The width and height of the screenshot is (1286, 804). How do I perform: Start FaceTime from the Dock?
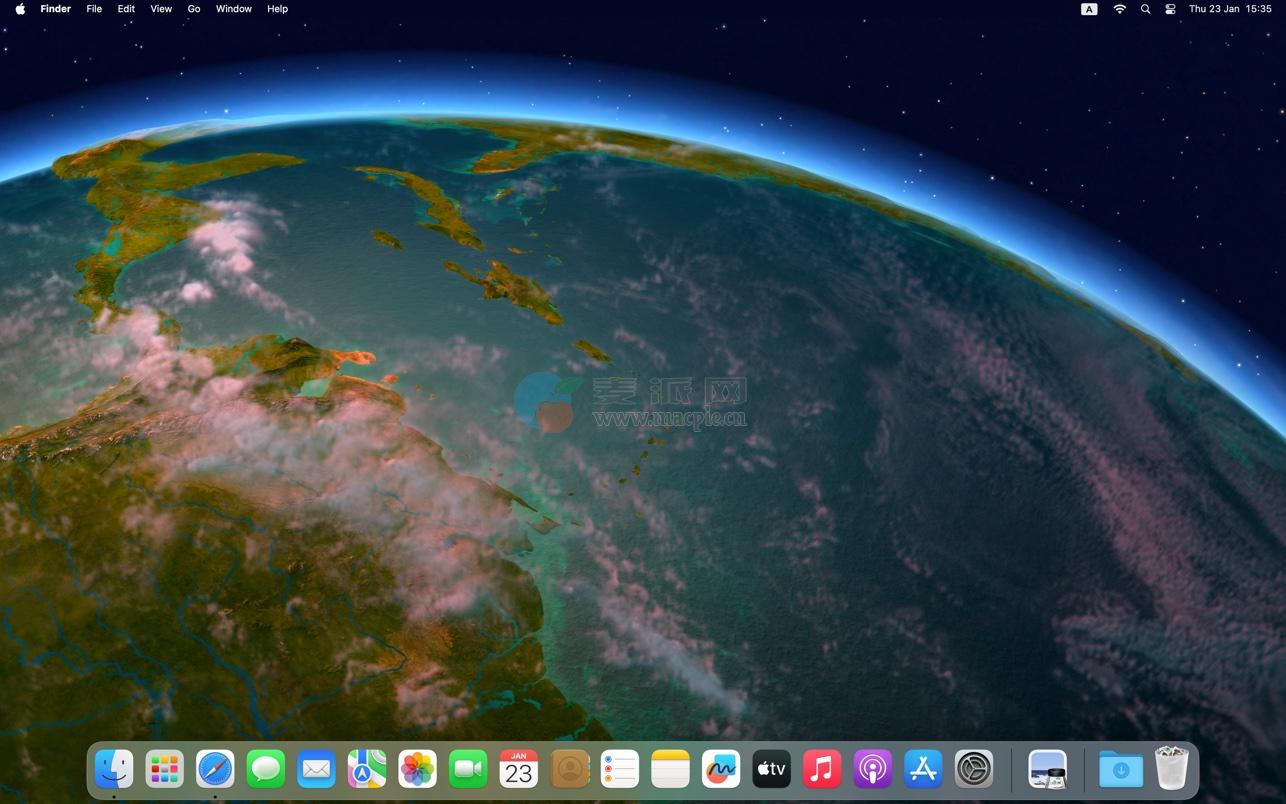tap(468, 770)
